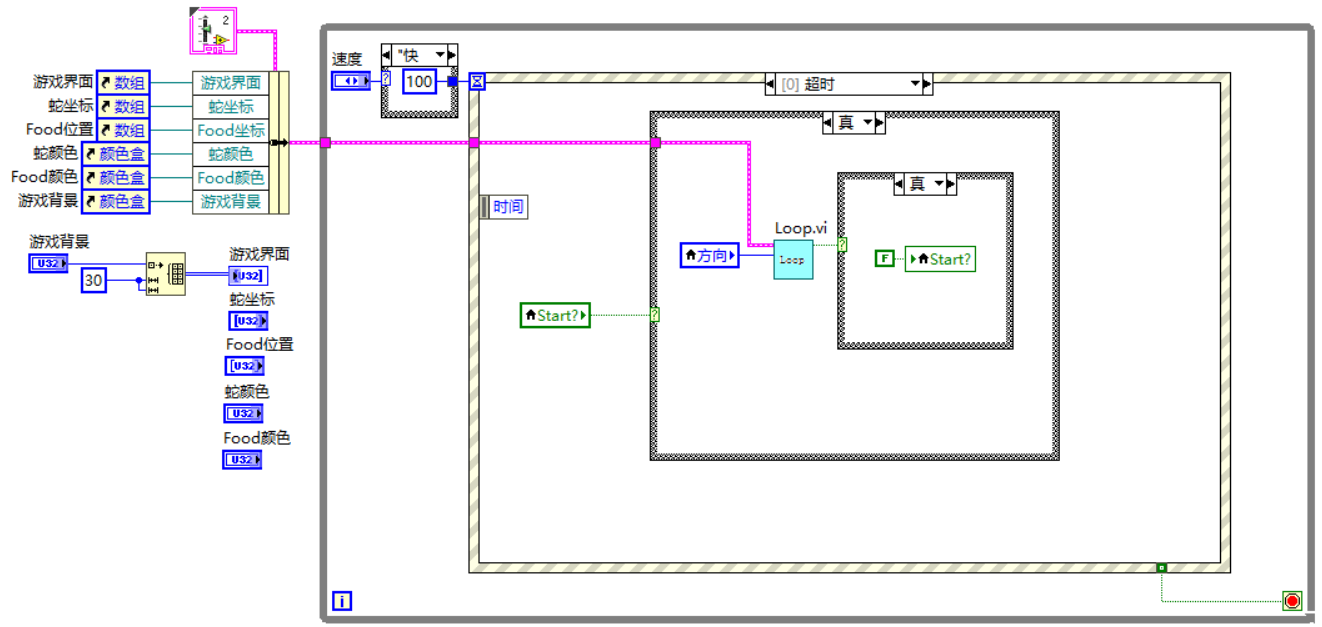This screenshot has width=1322, height=627.
Task: Select the 游戏背景 U32 control terminal
Action: [x=49, y=263]
